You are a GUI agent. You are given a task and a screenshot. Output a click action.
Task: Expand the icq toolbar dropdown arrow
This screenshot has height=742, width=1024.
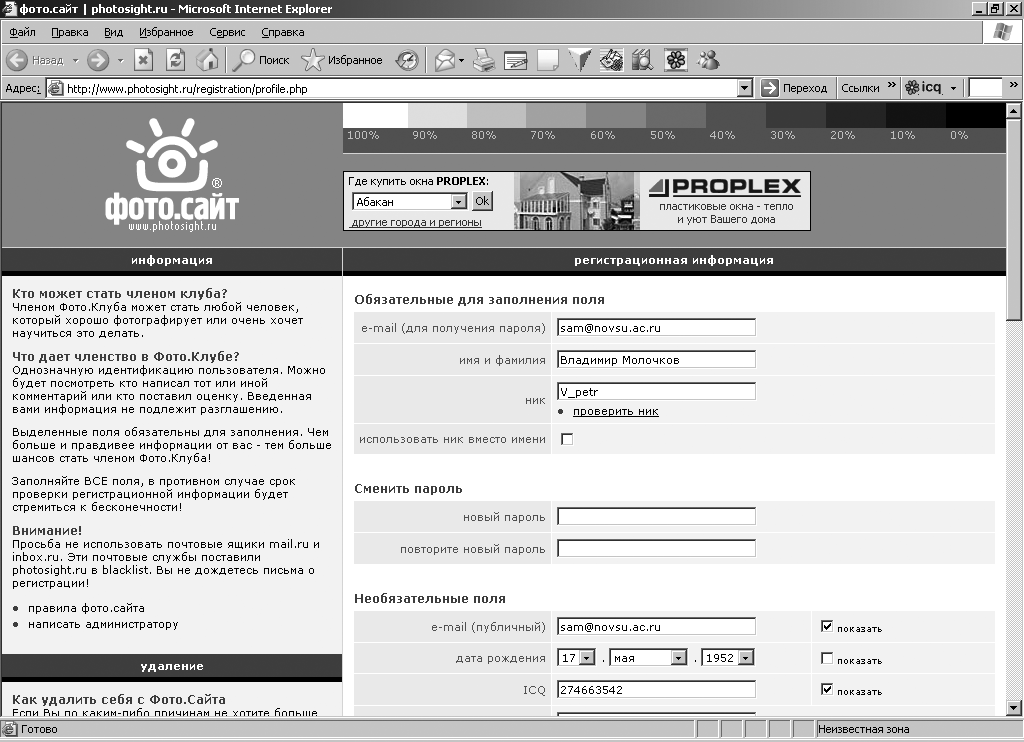coord(953,88)
